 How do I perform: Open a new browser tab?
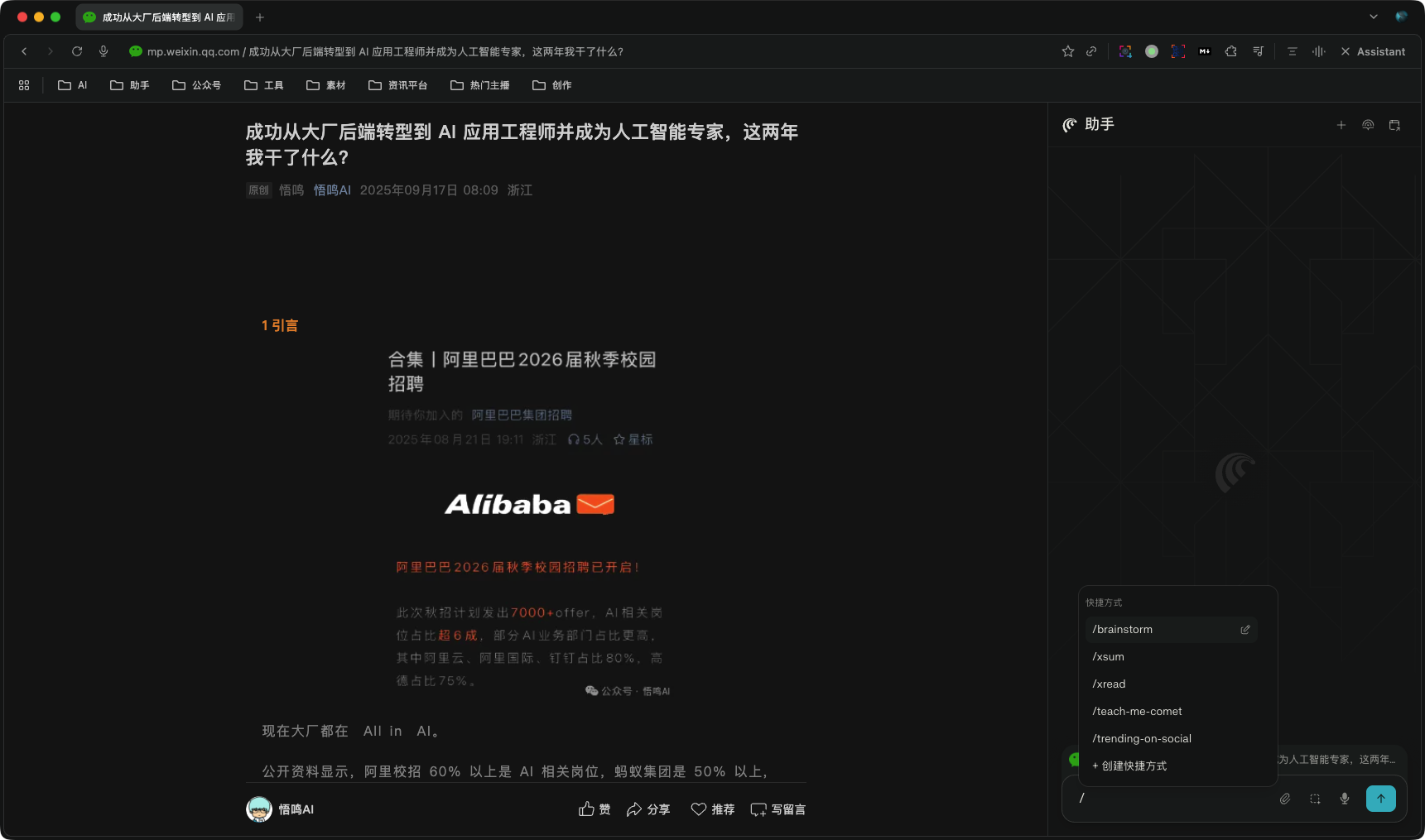point(260,17)
